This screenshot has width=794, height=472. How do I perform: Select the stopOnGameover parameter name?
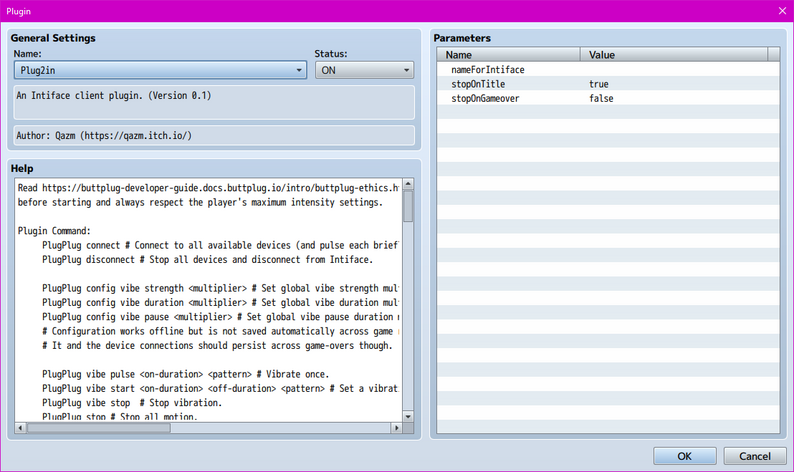485,98
